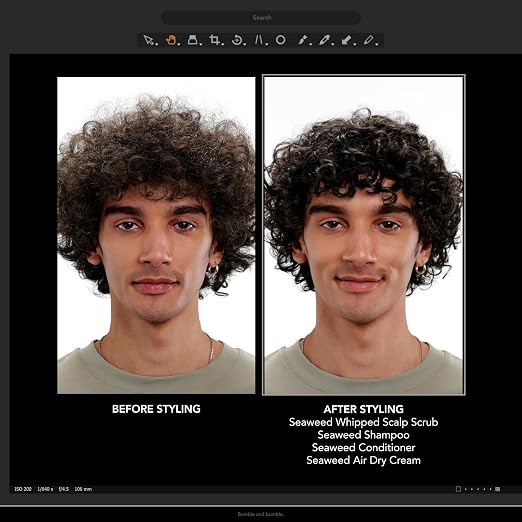Click the f/4.5 aperture value
The image size is (522, 522).
click(x=64, y=489)
